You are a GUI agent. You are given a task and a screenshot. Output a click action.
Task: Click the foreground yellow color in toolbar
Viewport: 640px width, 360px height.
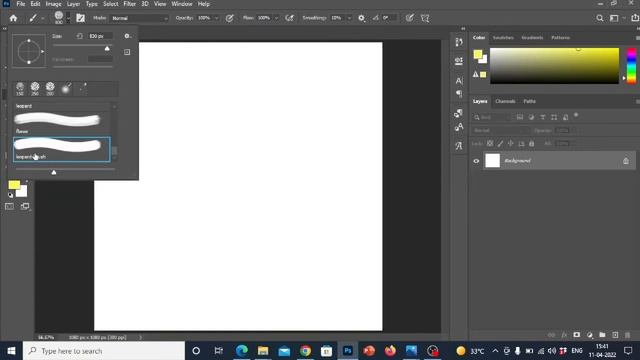[14, 185]
